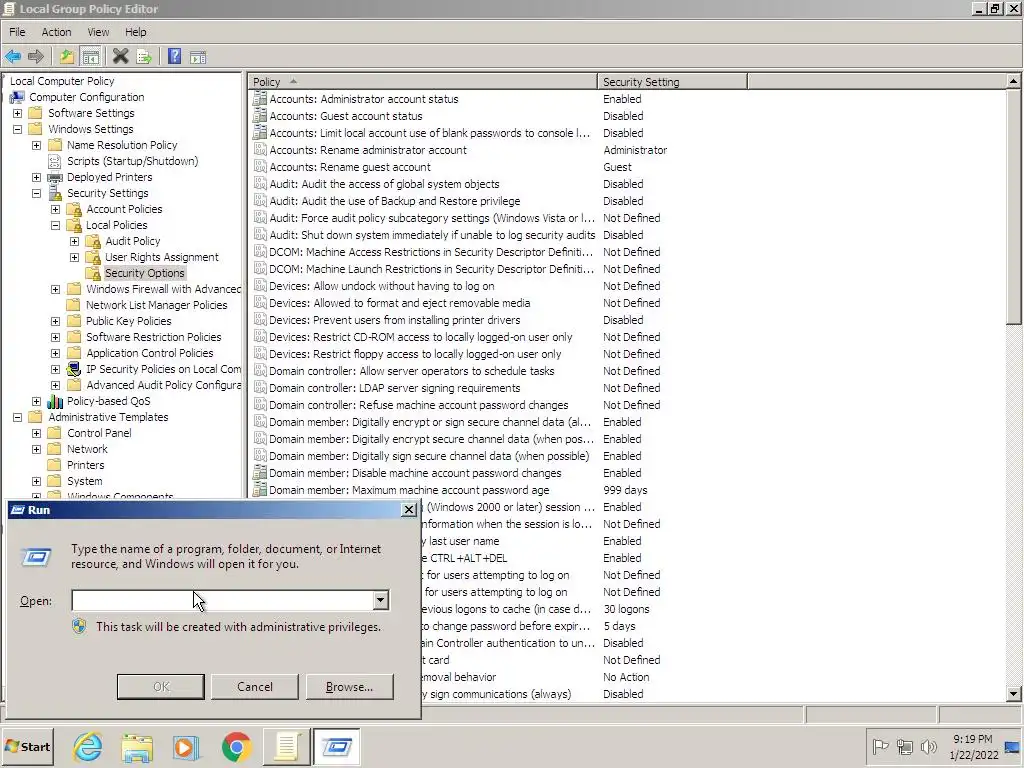Click the Policy-based QoS chart icon

[x=55, y=401]
